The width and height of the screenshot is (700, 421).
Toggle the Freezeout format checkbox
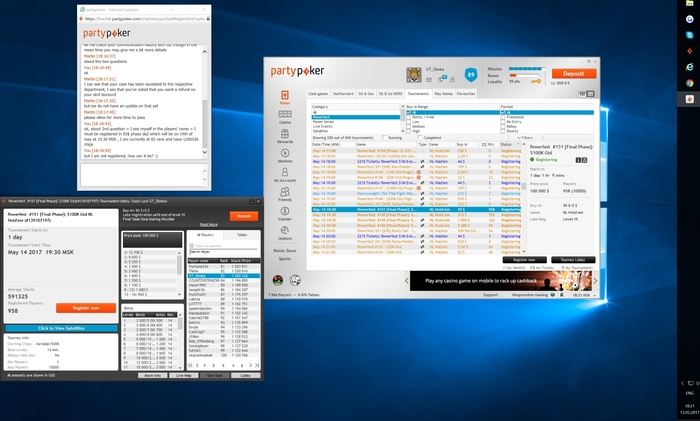[x=503, y=117]
